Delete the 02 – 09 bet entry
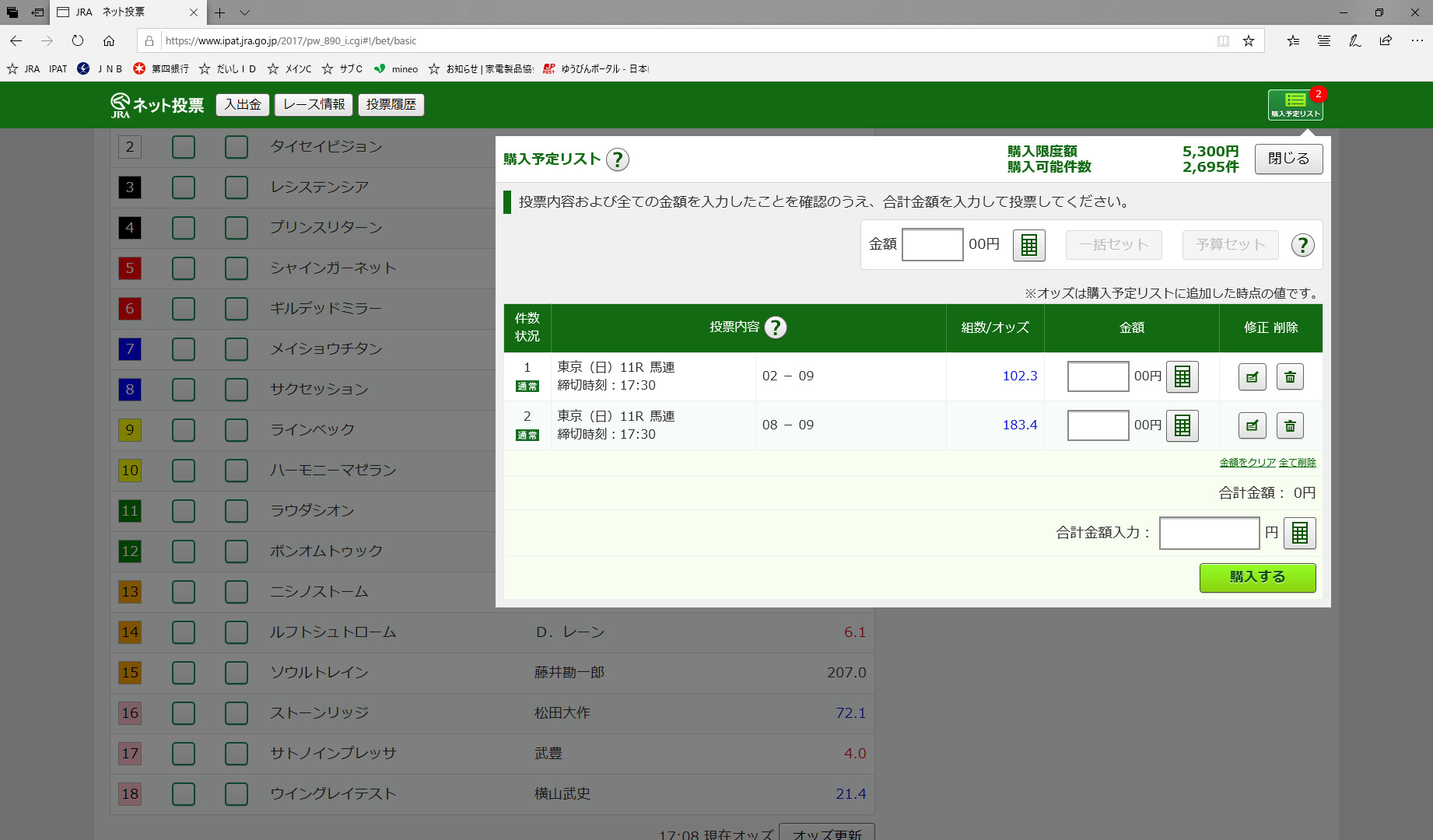 (x=1290, y=377)
